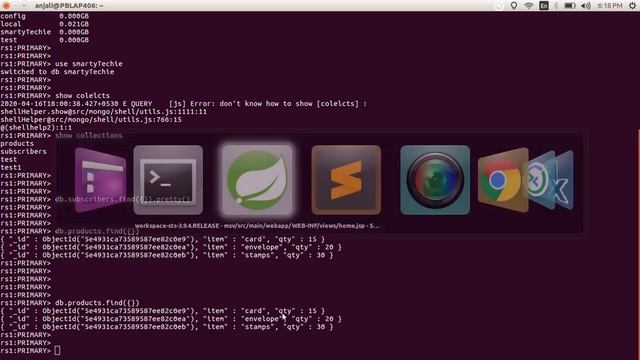Open the battery status indicator
Screen dimensions: 640x360
coord(570,6)
